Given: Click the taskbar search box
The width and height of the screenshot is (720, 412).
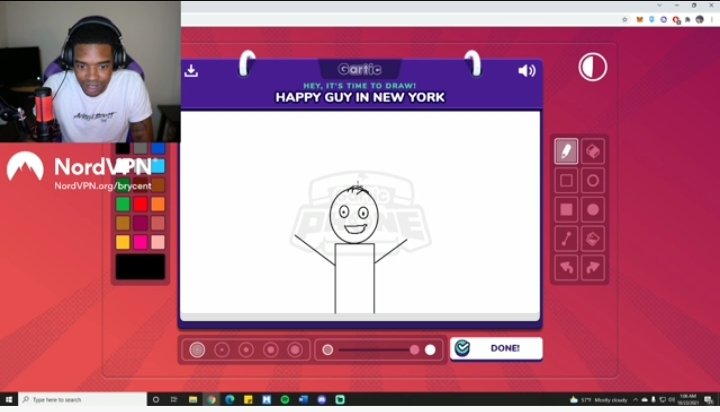Looking at the screenshot, I should coord(83,400).
